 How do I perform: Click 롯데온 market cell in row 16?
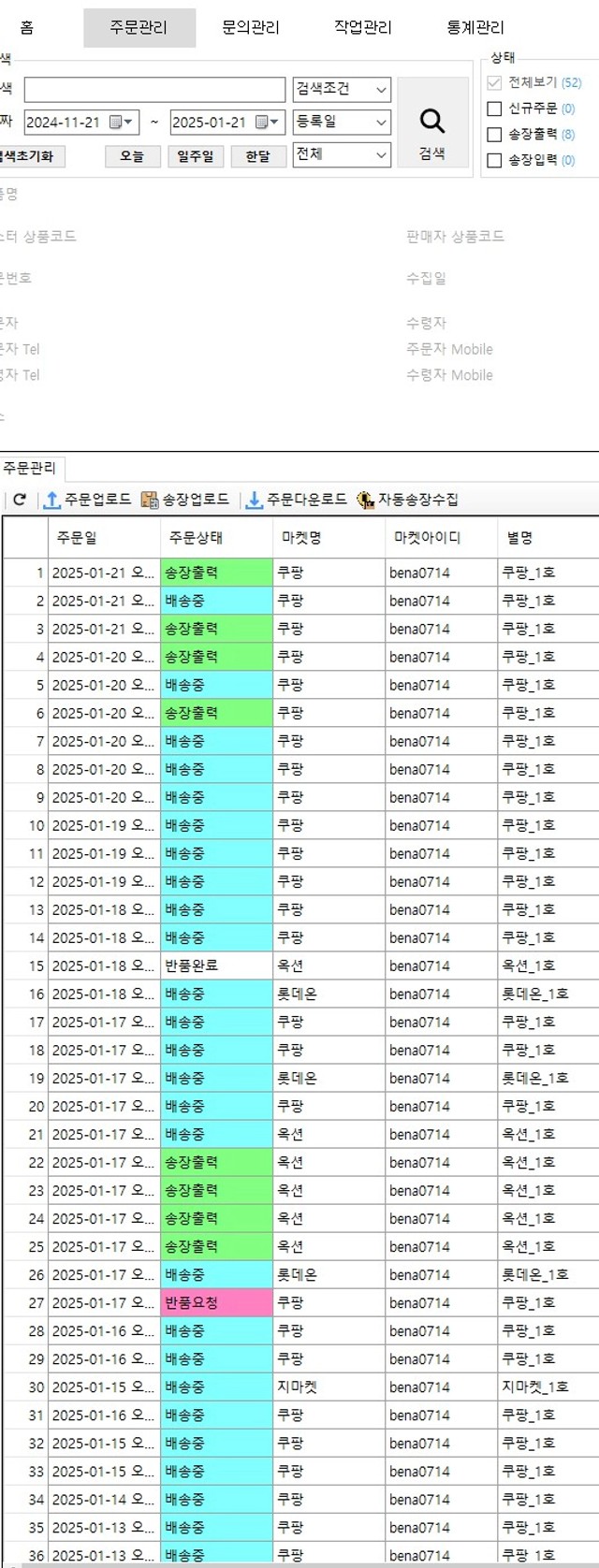(329, 994)
